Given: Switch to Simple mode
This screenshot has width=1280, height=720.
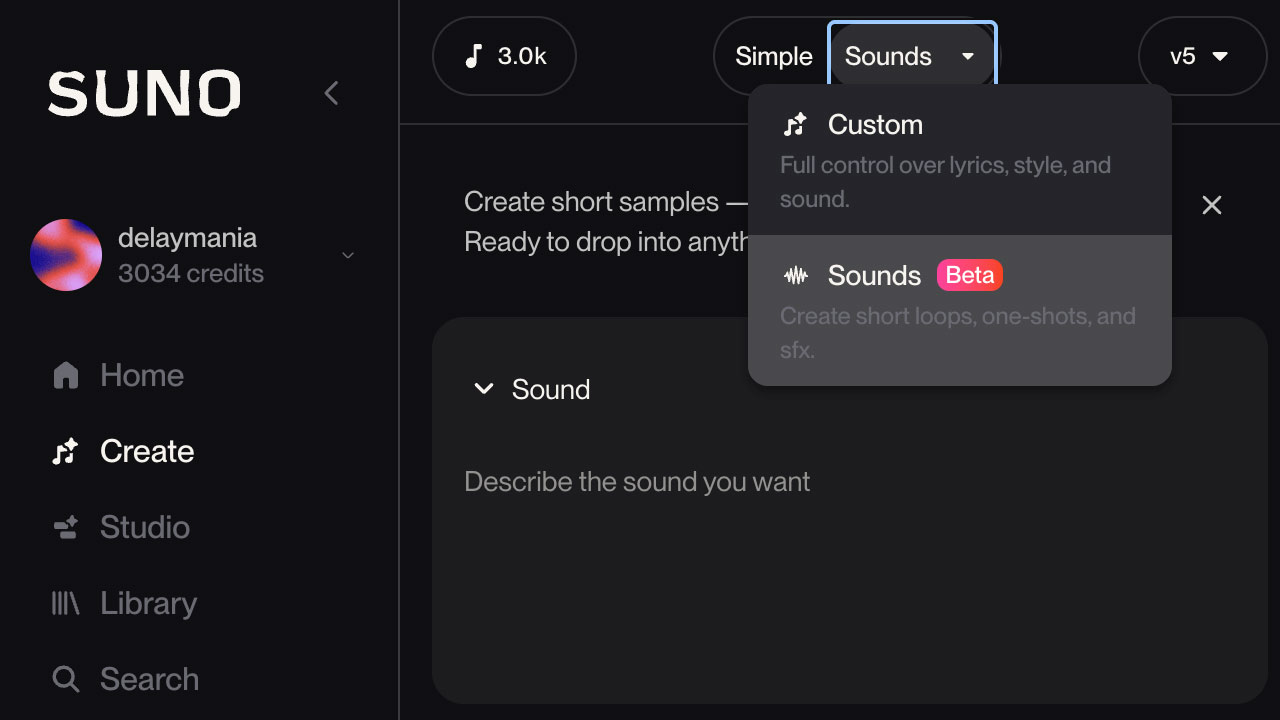Looking at the screenshot, I should pyautogui.click(x=775, y=56).
